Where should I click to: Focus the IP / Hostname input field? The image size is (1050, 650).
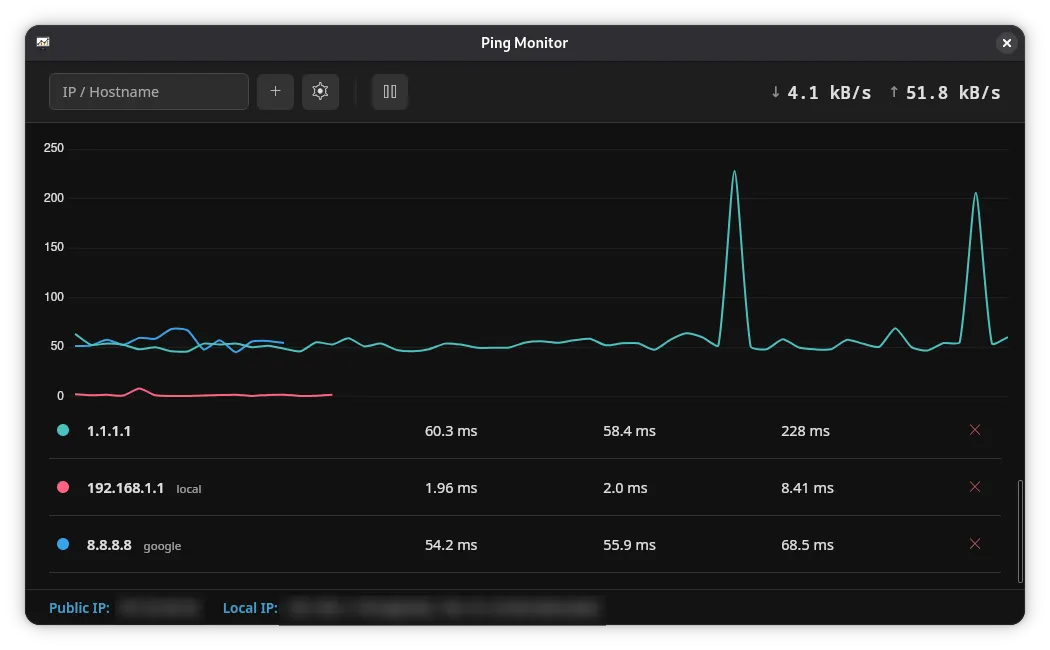coord(149,92)
